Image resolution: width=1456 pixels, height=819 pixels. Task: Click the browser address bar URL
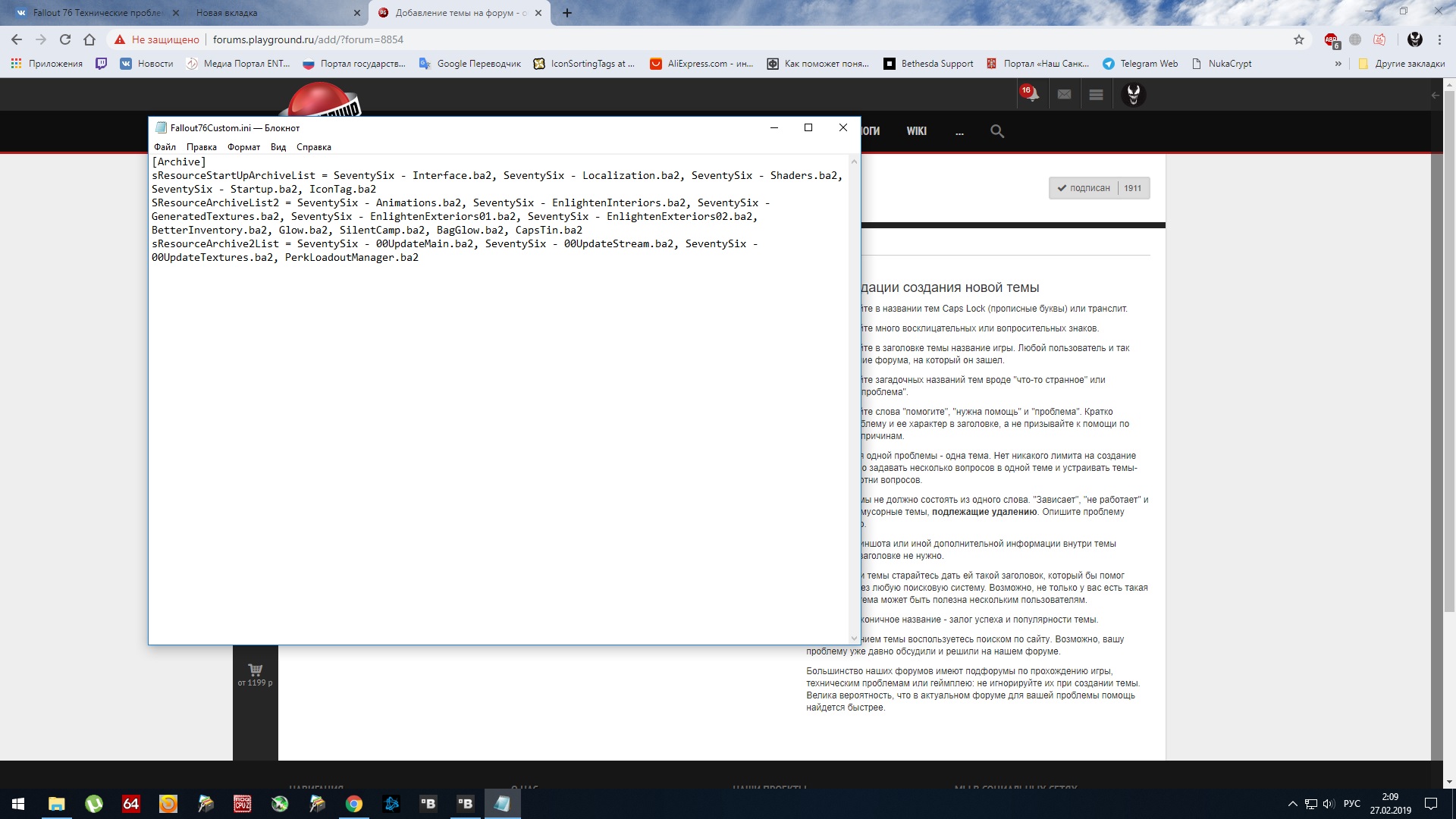pyautogui.click(x=308, y=39)
